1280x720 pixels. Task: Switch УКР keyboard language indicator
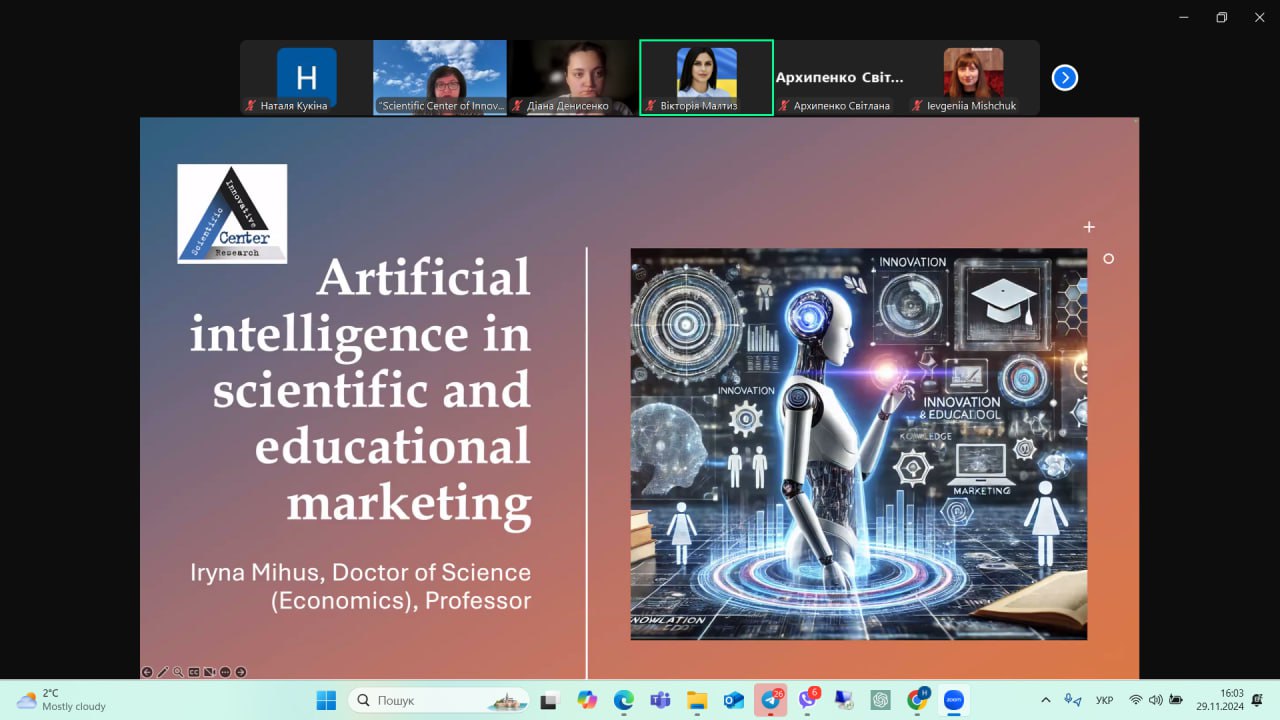pos(1105,700)
